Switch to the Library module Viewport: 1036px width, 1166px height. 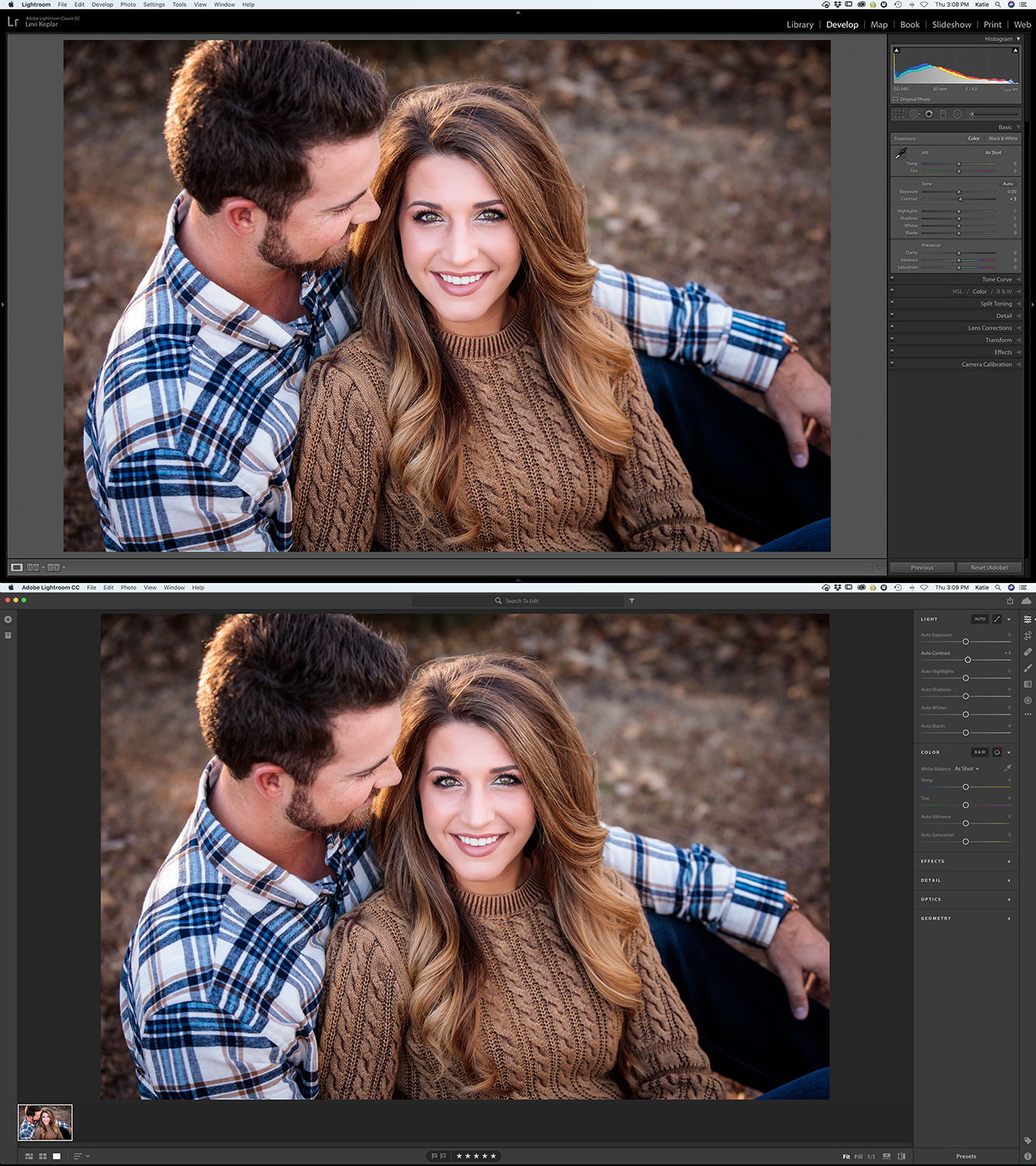tap(800, 25)
